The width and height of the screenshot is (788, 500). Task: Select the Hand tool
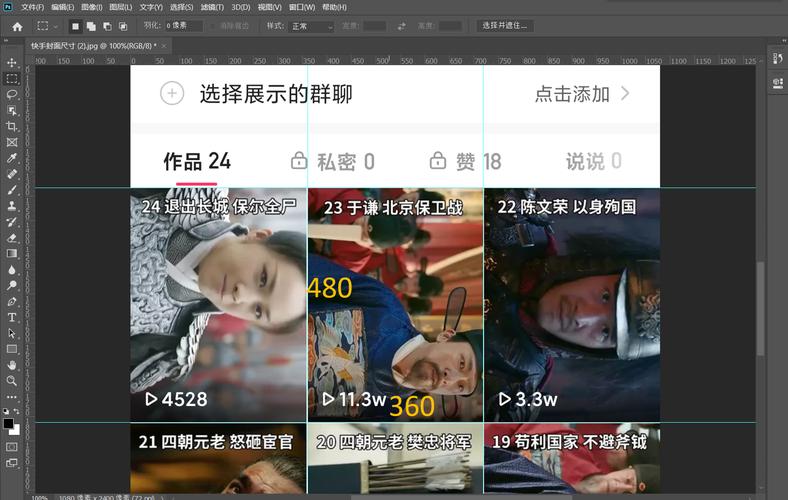coord(12,365)
